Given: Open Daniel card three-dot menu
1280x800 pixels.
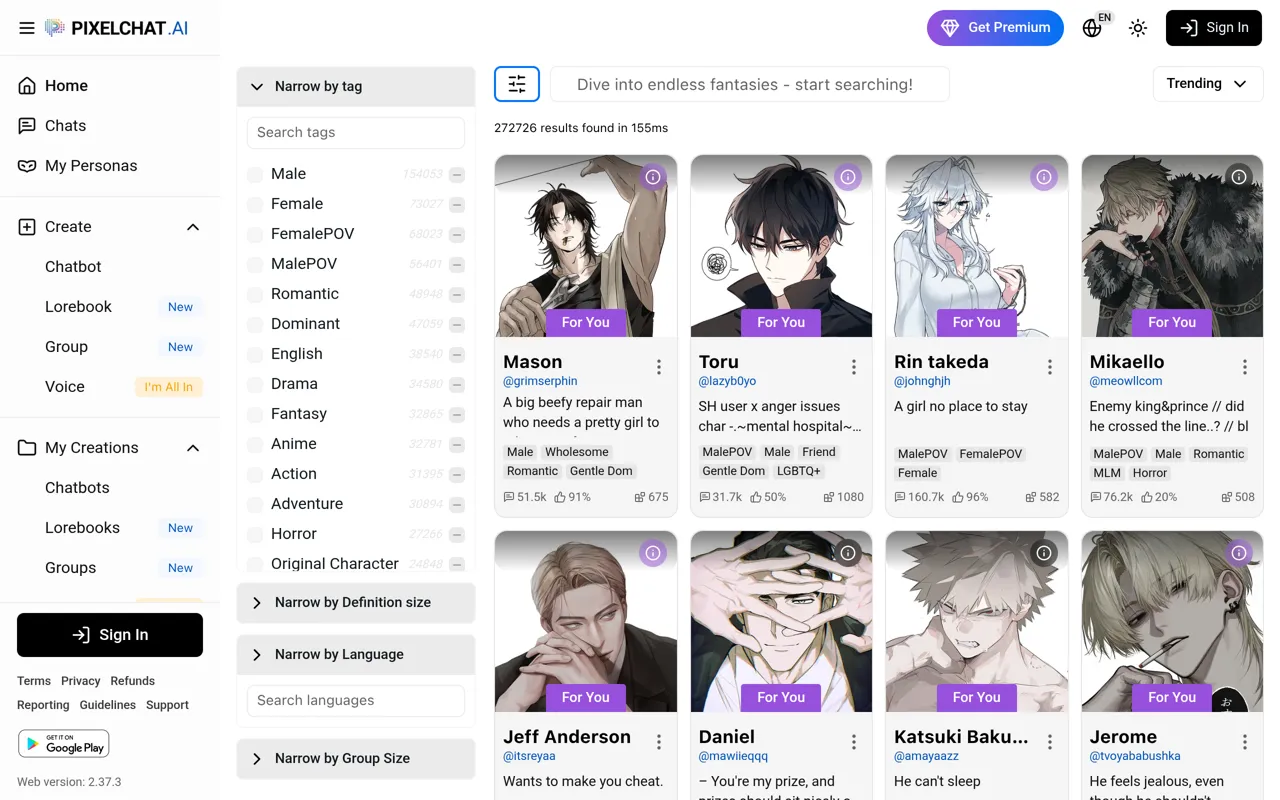Looking at the screenshot, I should coord(854,742).
